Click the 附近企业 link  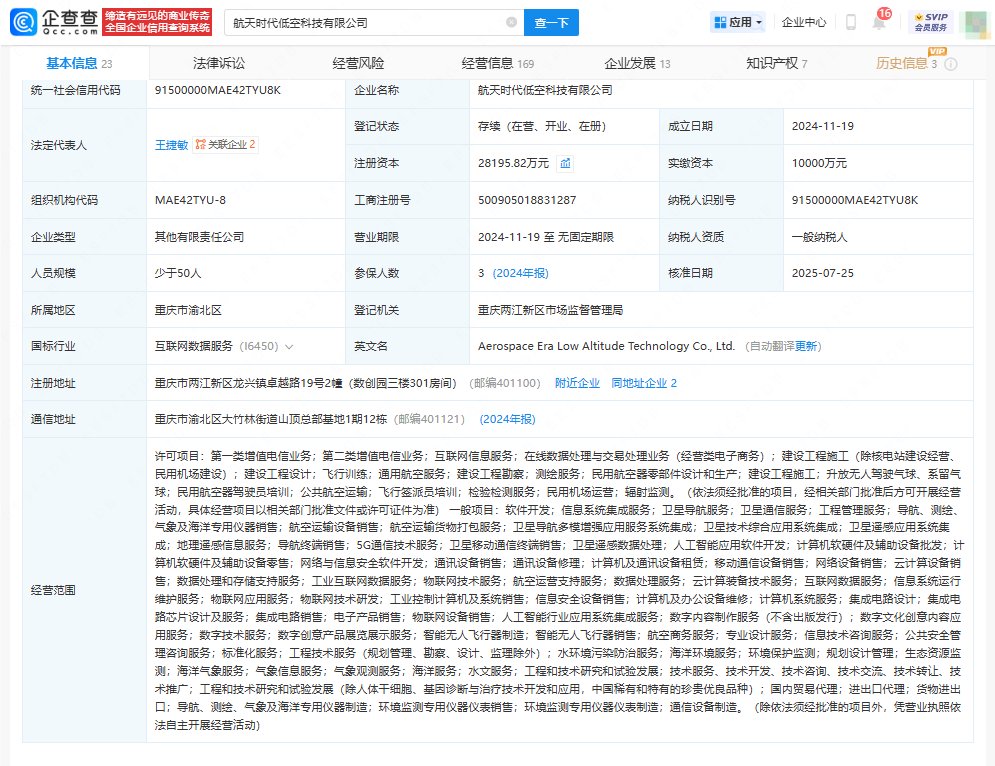pos(577,382)
